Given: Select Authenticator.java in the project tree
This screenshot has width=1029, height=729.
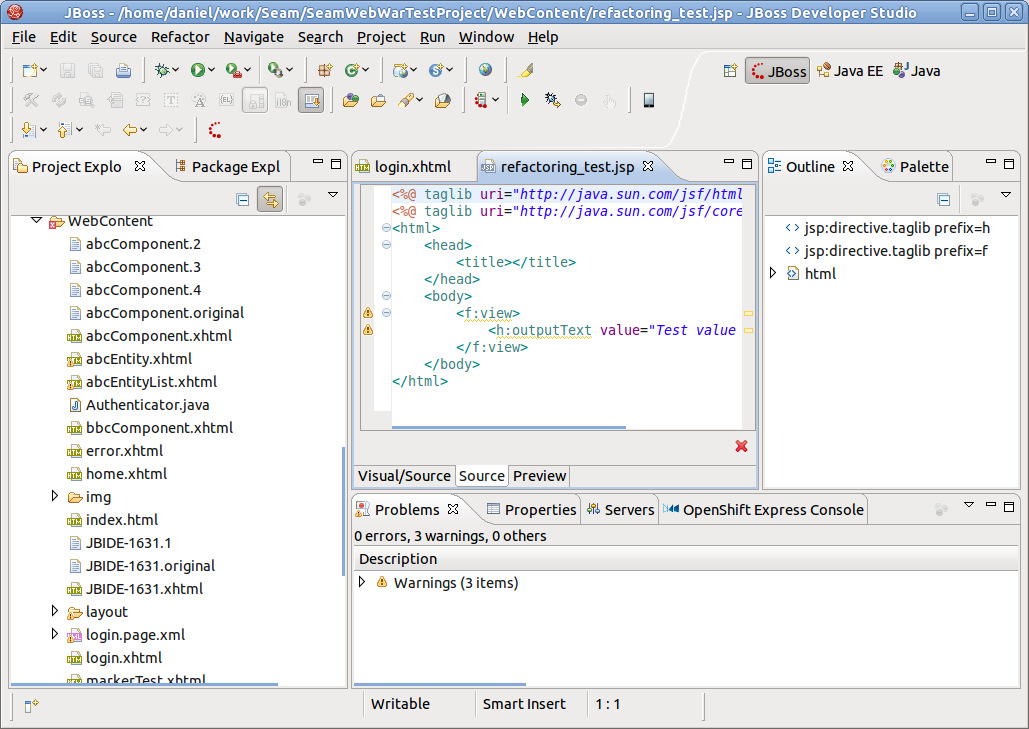Looking at the screenshot, I should [147, 405].
